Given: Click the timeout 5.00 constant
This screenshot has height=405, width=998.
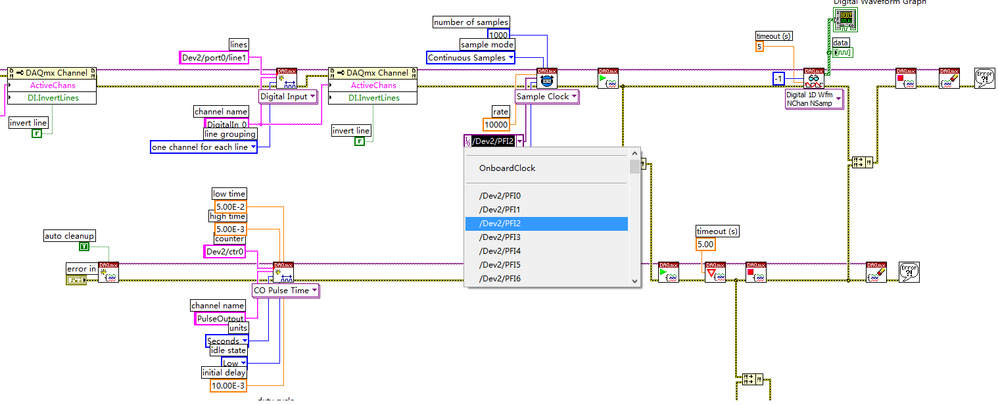Looking at the screenshot, I should (706, 244).
